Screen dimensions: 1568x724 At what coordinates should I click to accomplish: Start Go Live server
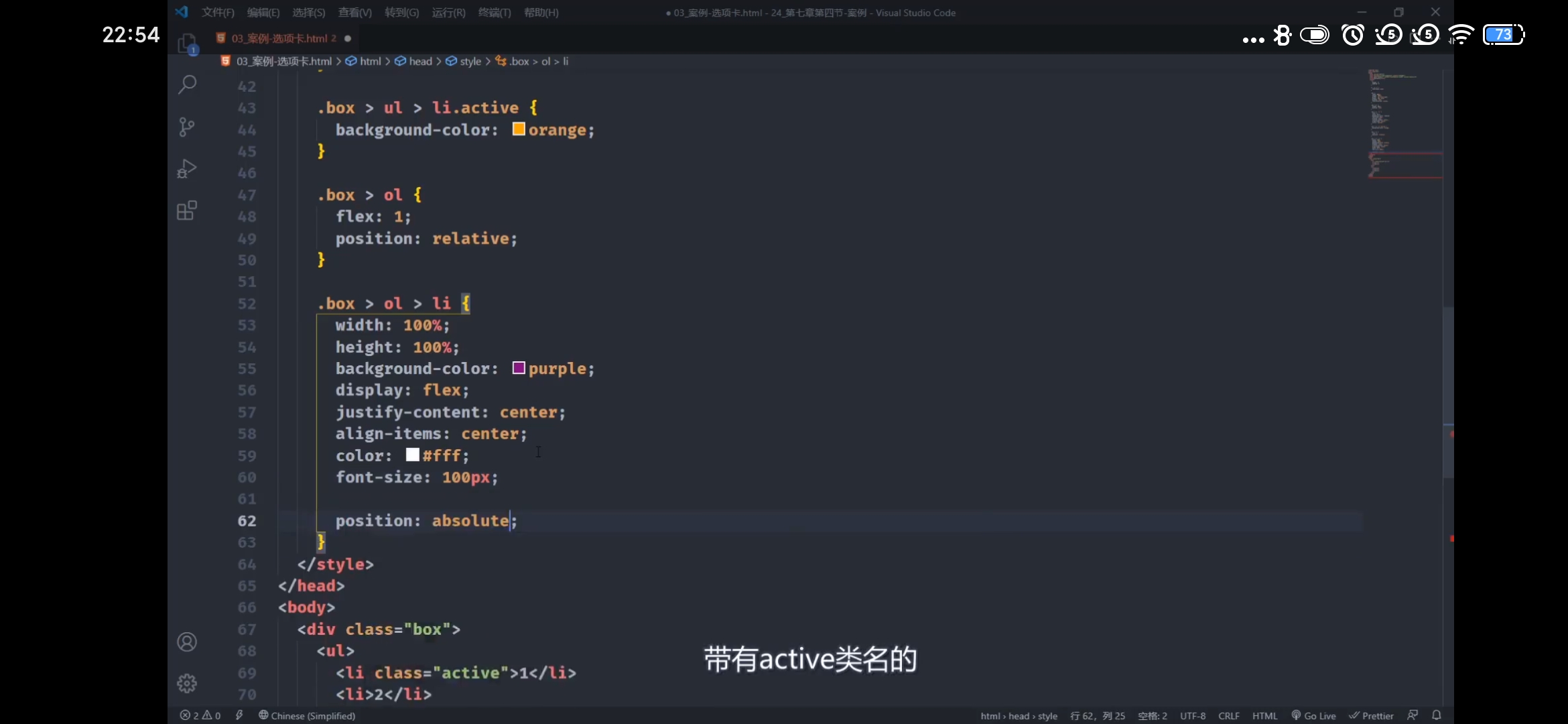pos(1313,715)
